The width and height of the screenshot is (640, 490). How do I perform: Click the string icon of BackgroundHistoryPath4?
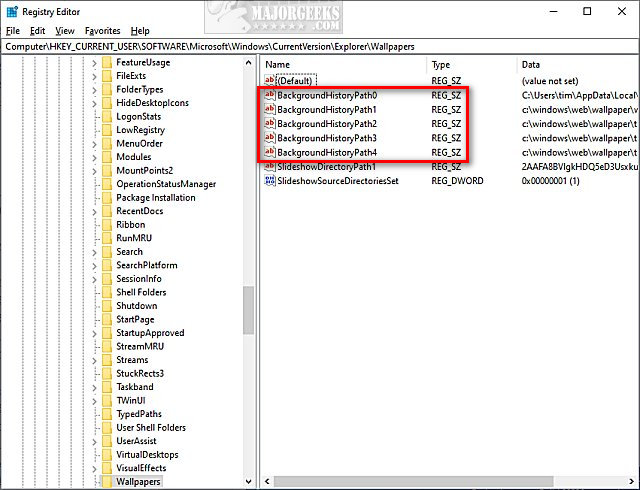270,152
